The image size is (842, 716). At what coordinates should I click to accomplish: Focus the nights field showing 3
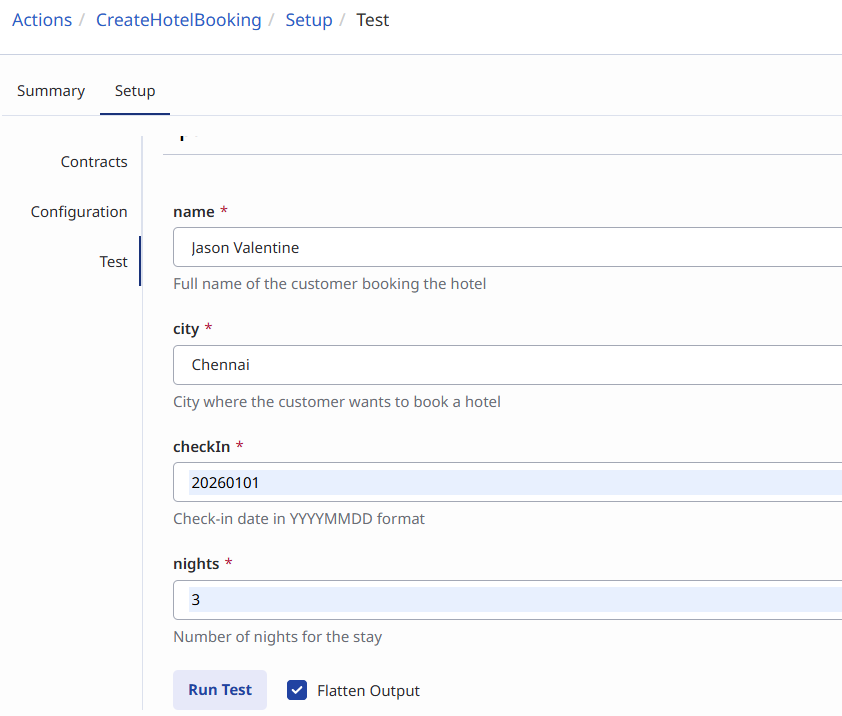[506, 600]
